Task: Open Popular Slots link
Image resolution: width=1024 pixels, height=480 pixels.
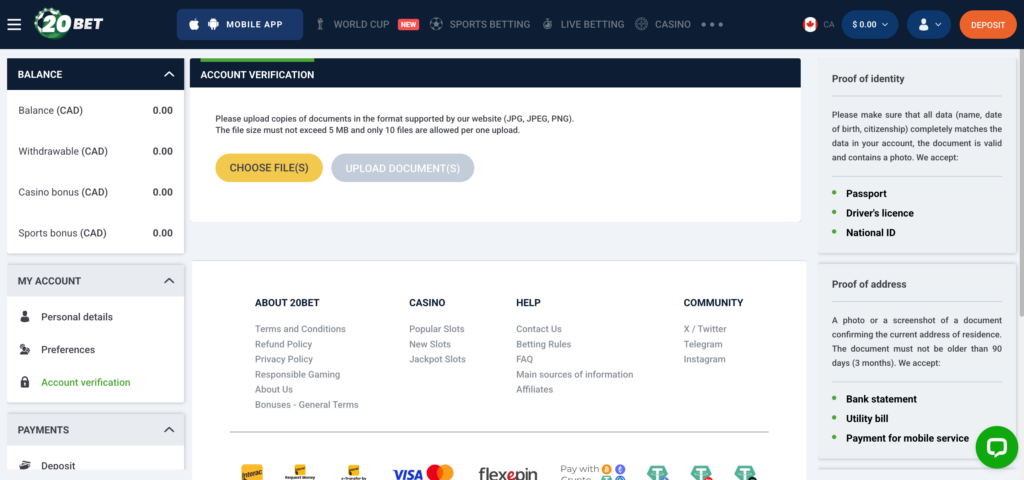Action: point(437,328)
